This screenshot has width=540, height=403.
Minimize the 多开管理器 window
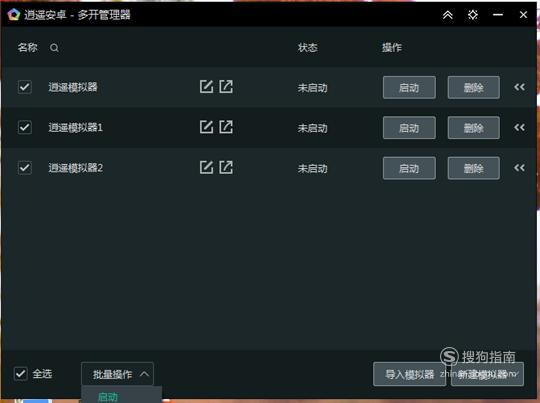tap(498, 15)
